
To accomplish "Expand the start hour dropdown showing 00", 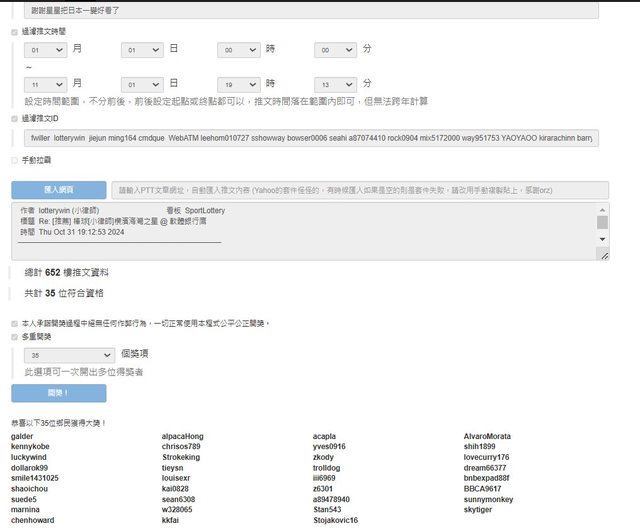I will tap(238, 49).
